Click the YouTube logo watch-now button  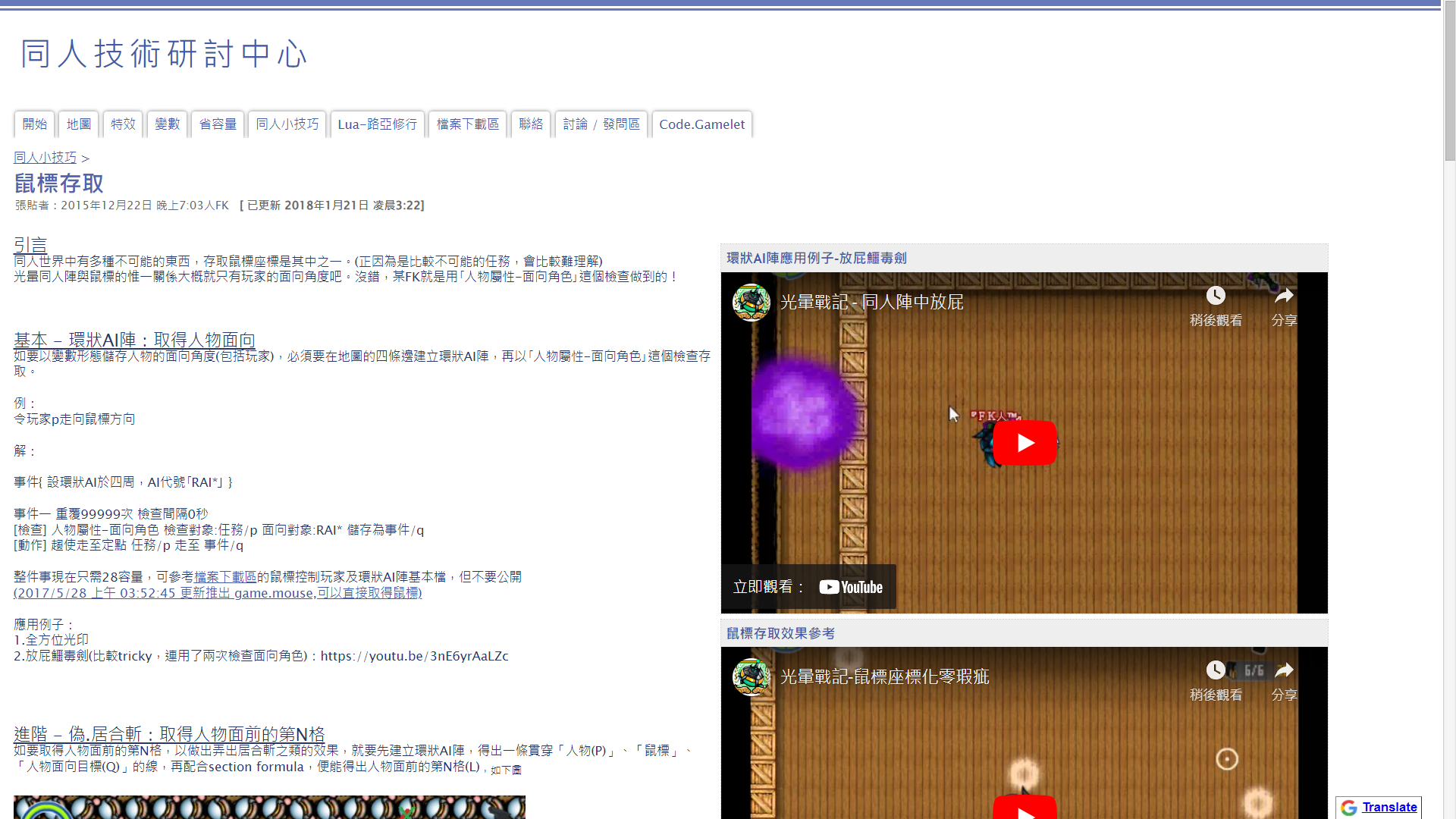point(850,587)
